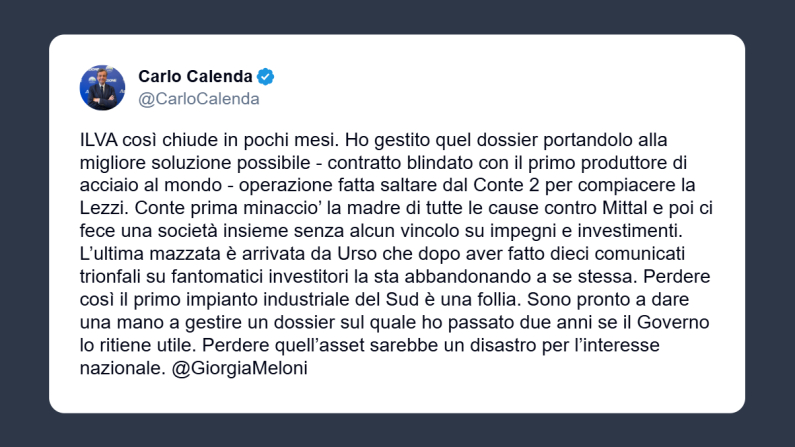Click the display name Carlo Calenda
This screenshot has height=447, width=795.
click(195, 77)
